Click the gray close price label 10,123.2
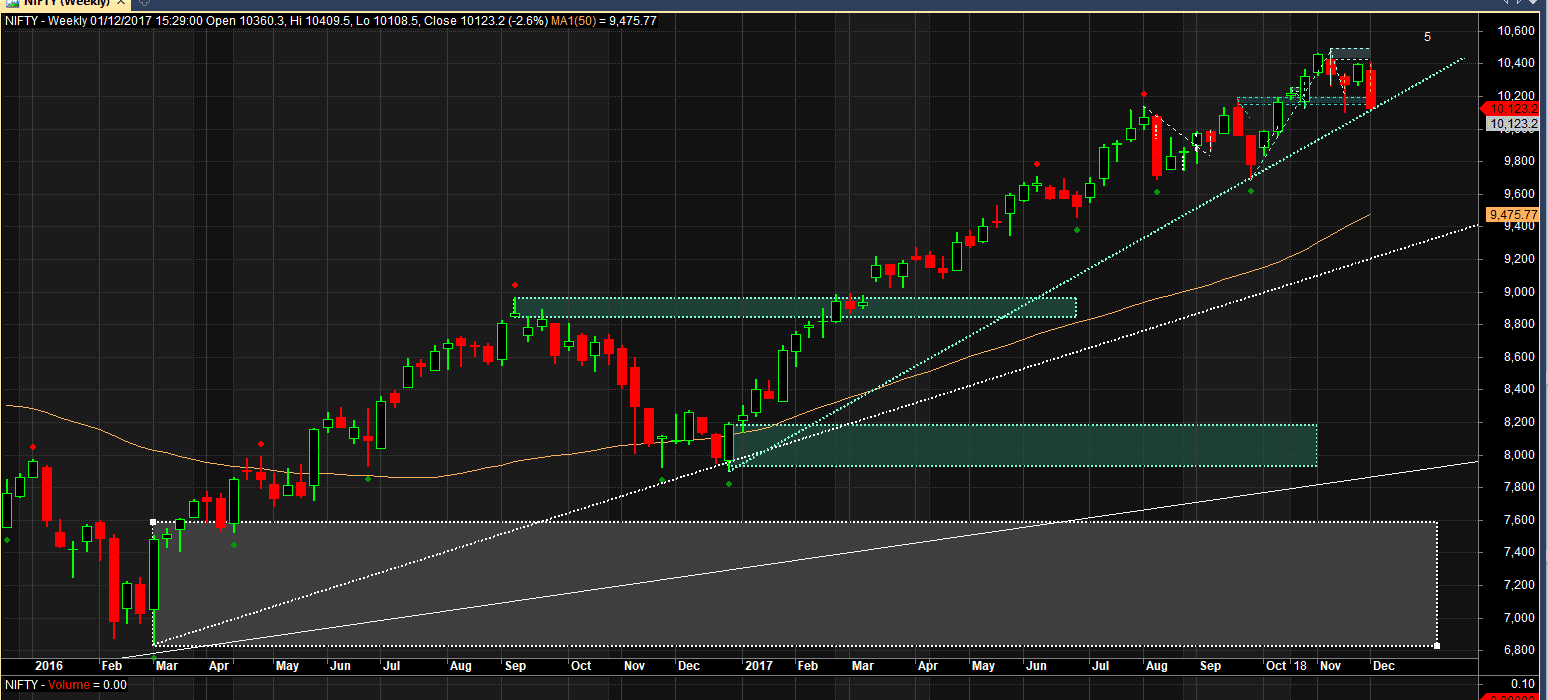The width and height of the screenshot is (1548, 700). pyautogui.click(x=1512, y=124)
